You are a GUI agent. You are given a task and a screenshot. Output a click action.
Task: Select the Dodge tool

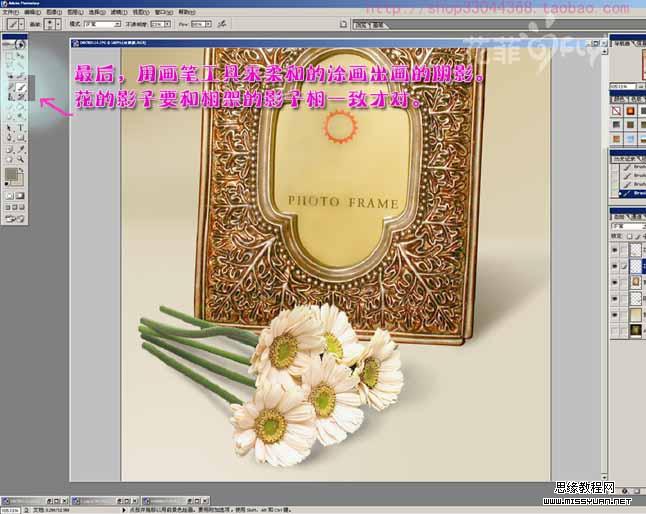click(21, 118)
